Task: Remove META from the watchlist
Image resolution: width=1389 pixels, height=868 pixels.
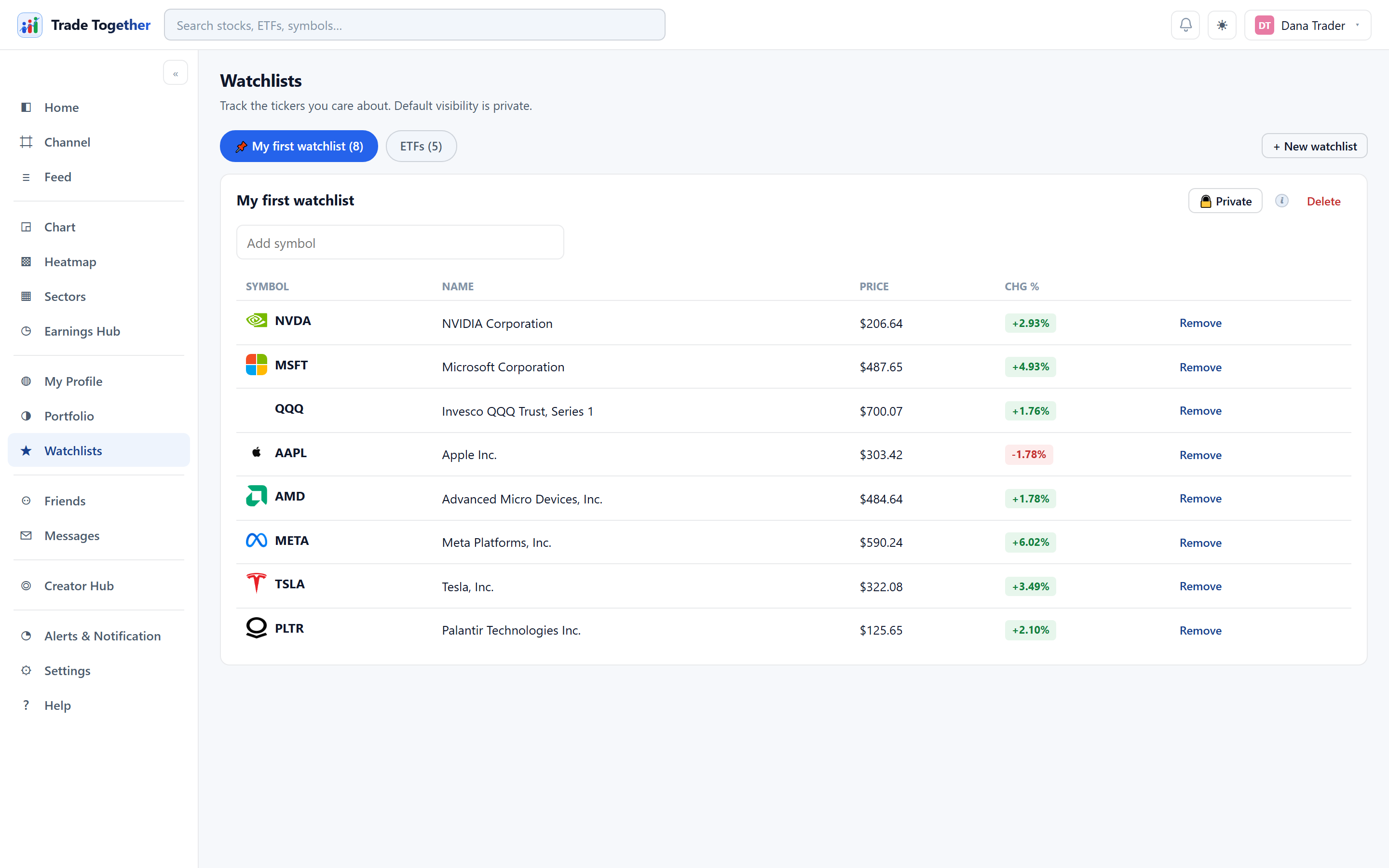Action: pos(1200,542)
